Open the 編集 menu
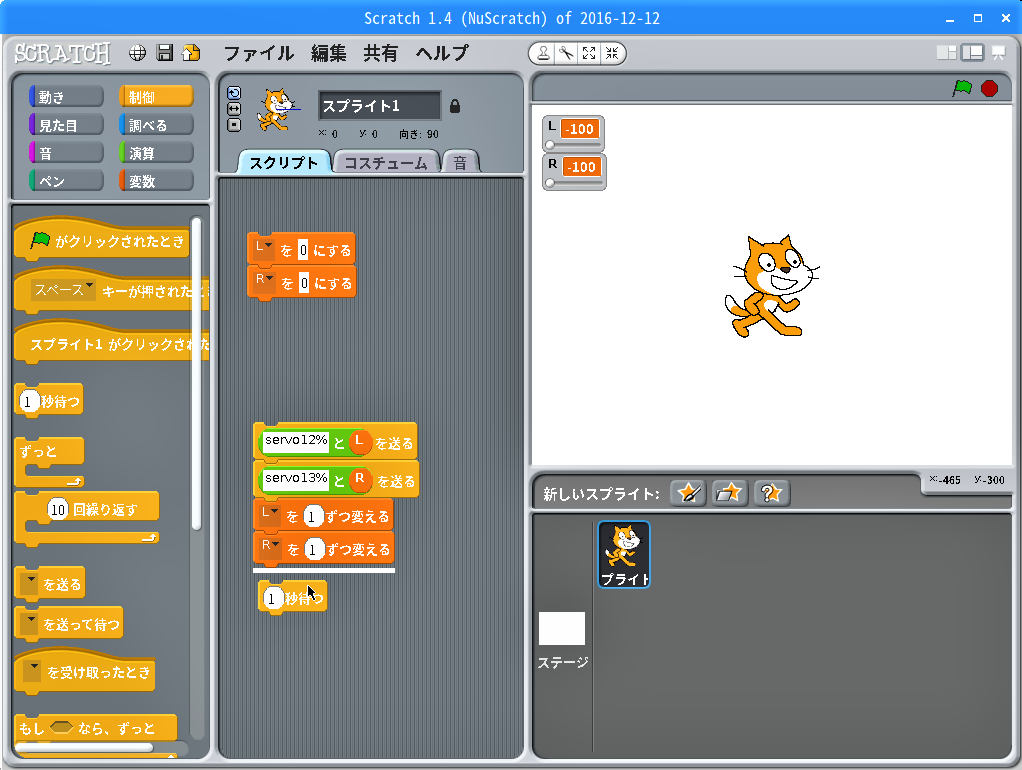The image size is (1022, 770). [328, 53]
